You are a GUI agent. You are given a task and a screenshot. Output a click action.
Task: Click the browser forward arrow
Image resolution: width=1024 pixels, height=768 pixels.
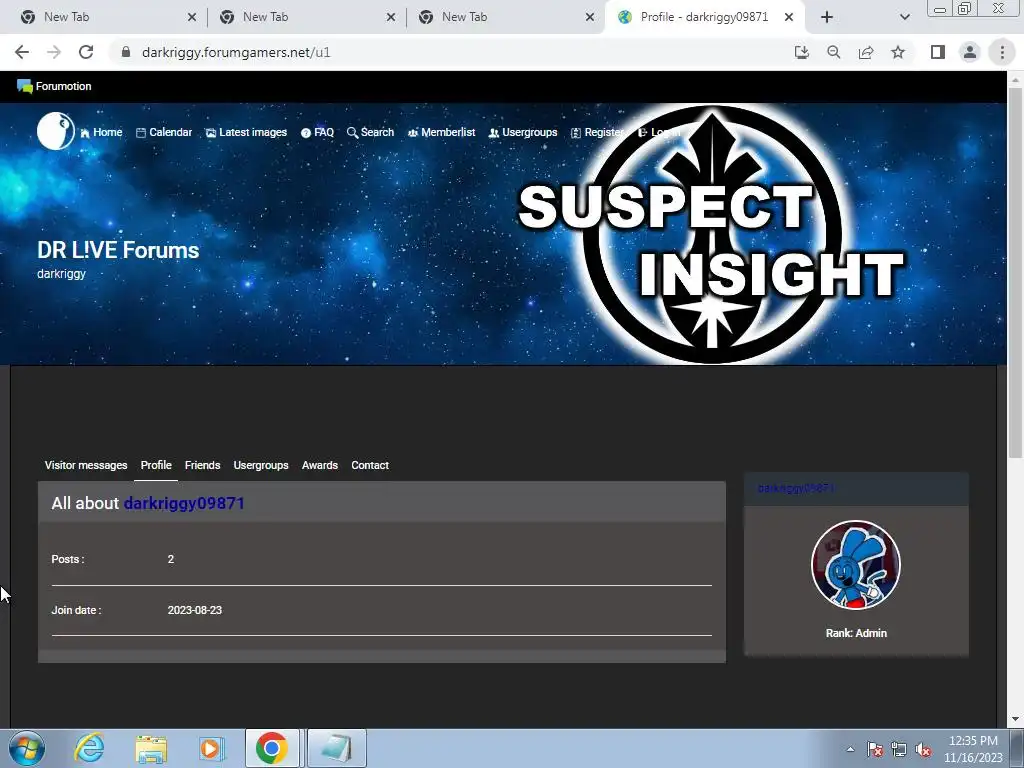54,52
